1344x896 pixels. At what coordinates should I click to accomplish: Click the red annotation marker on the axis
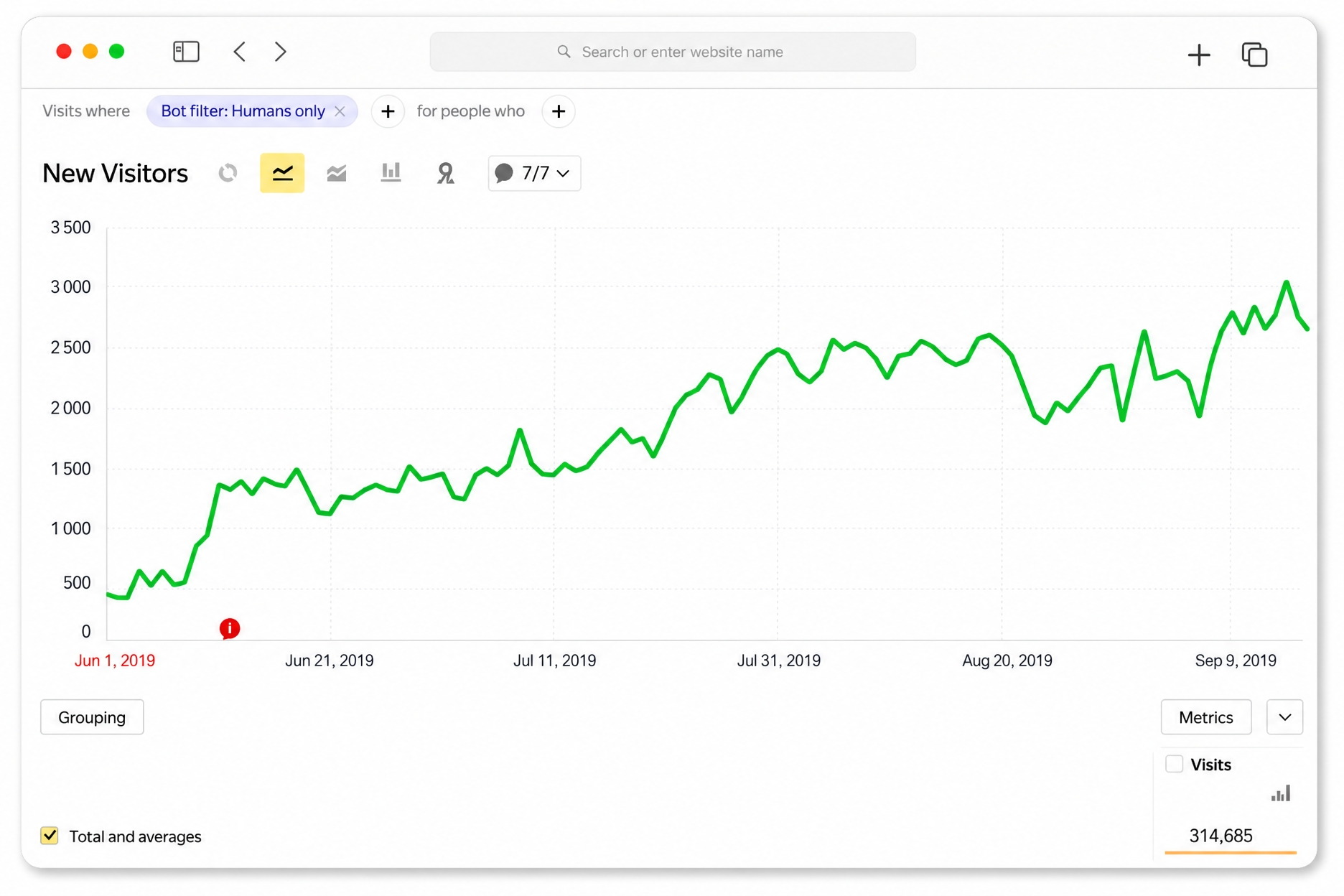coord(230,628)
